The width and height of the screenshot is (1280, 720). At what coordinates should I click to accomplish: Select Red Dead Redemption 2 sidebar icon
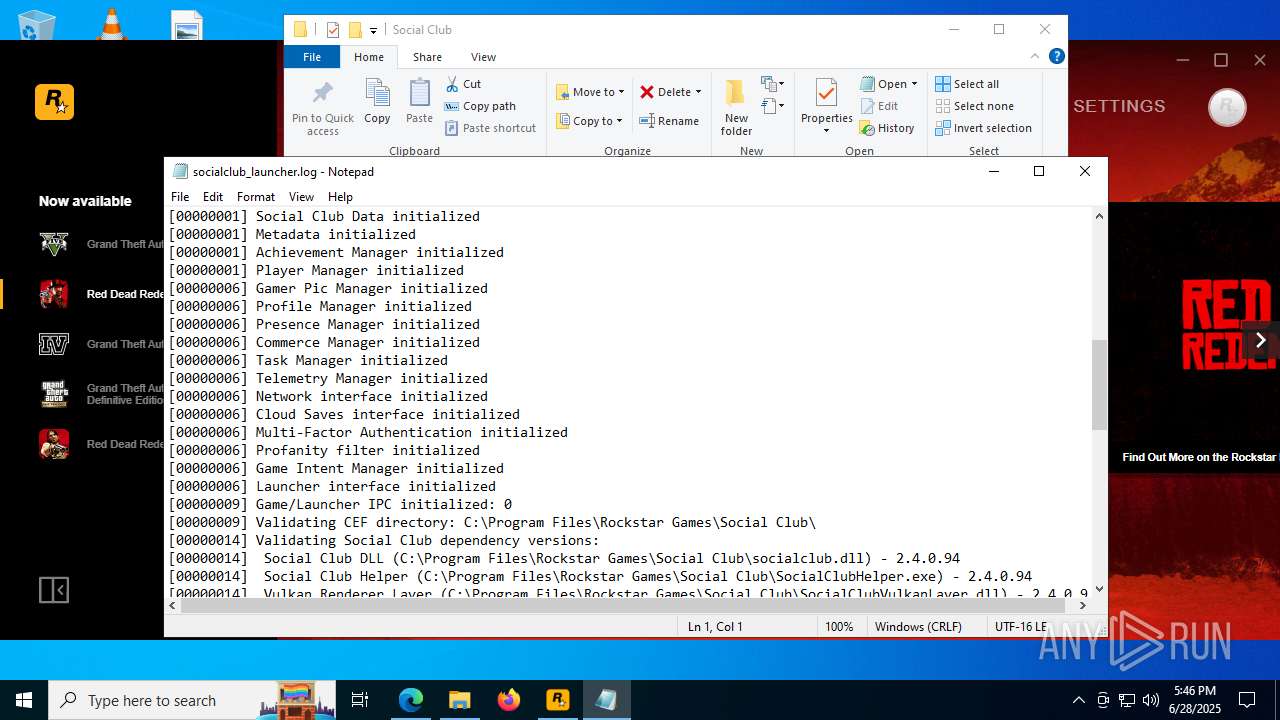coord(54,294)
